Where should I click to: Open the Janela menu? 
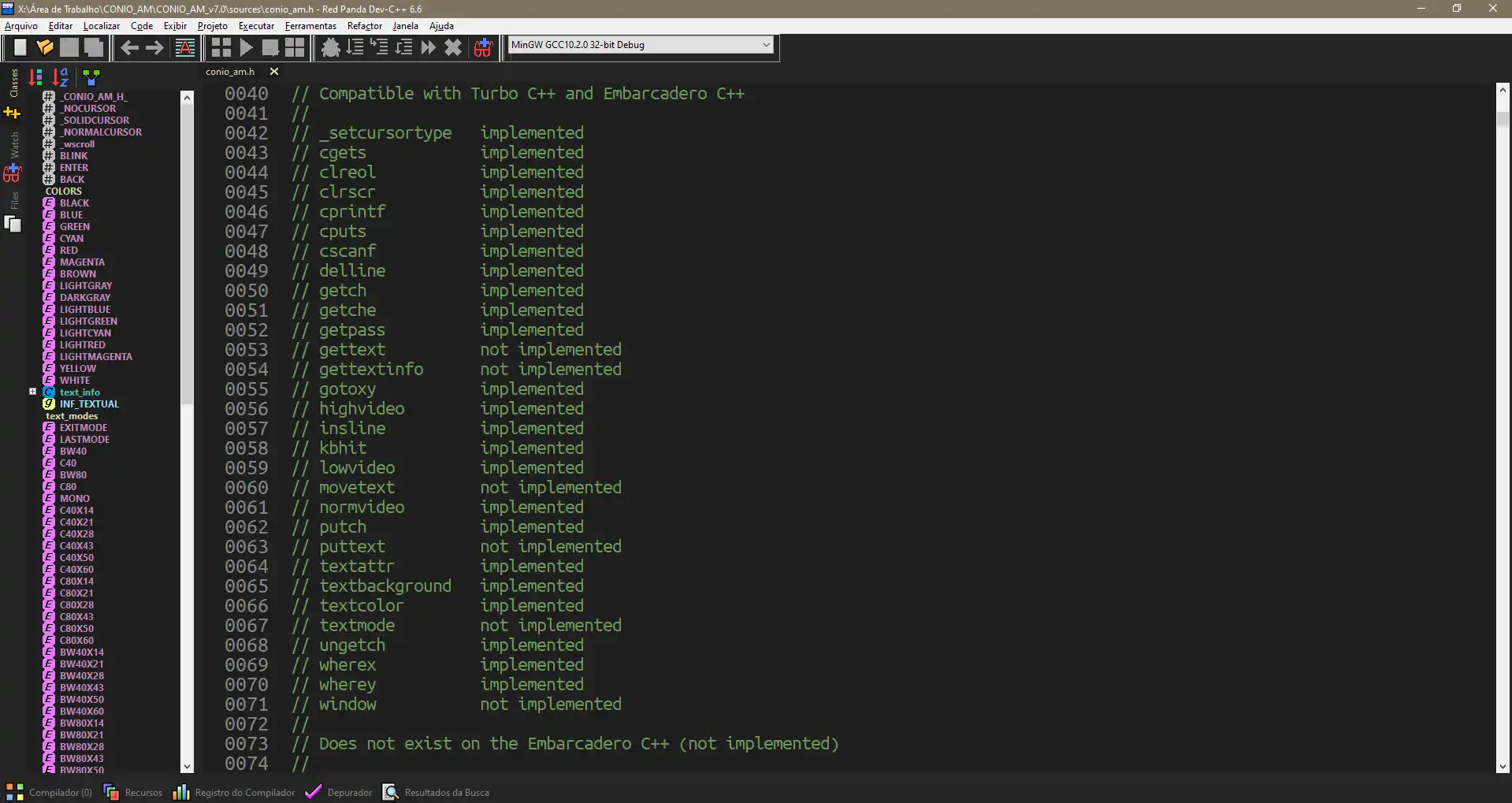[x=406, y=26]
